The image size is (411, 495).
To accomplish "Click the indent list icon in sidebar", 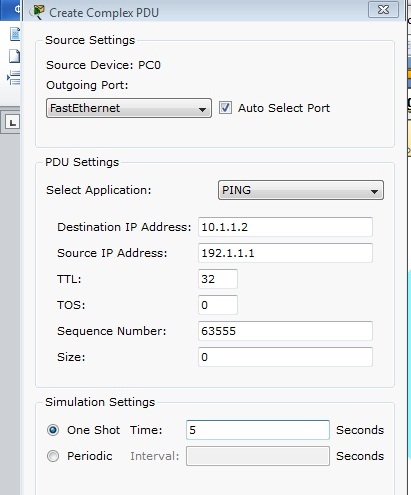I will (x=14, y=78).
